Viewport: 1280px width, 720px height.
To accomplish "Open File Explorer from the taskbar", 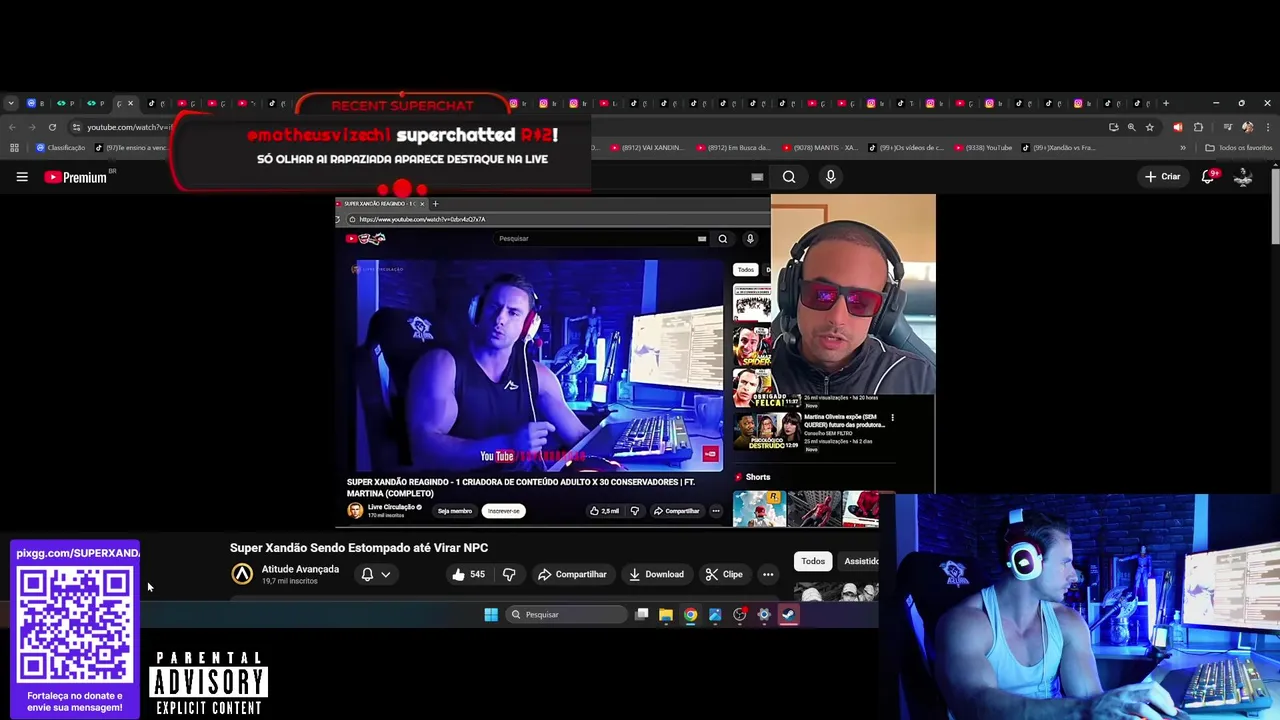I will click(x=666, y=615).
